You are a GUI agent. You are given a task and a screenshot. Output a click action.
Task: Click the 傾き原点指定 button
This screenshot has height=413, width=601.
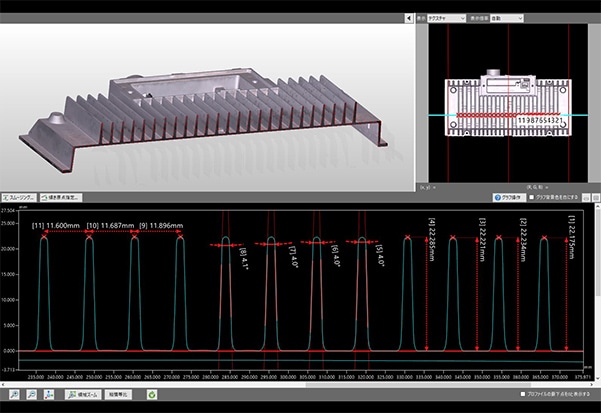tap(61, 198)
